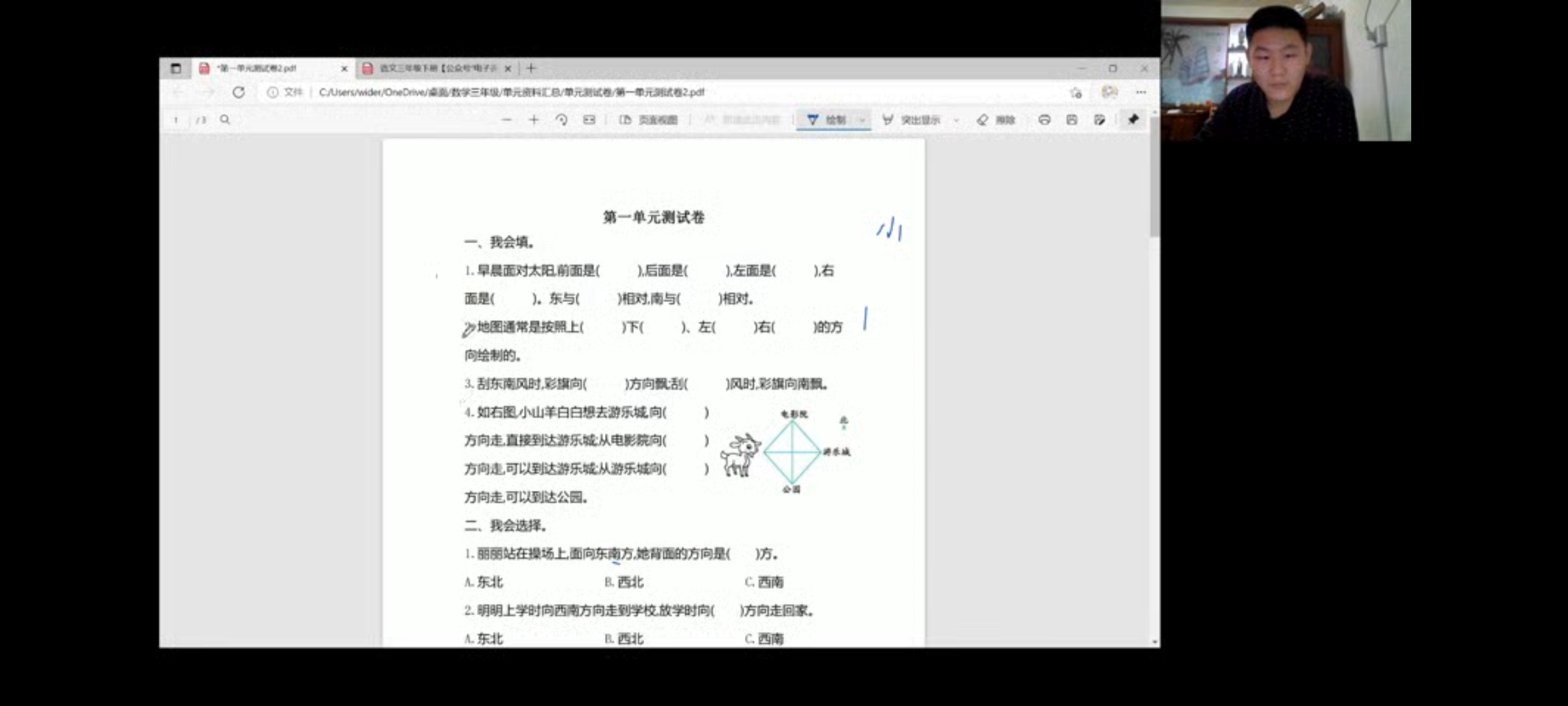Click the file path address bar
1568x706 pixels.
512,92
